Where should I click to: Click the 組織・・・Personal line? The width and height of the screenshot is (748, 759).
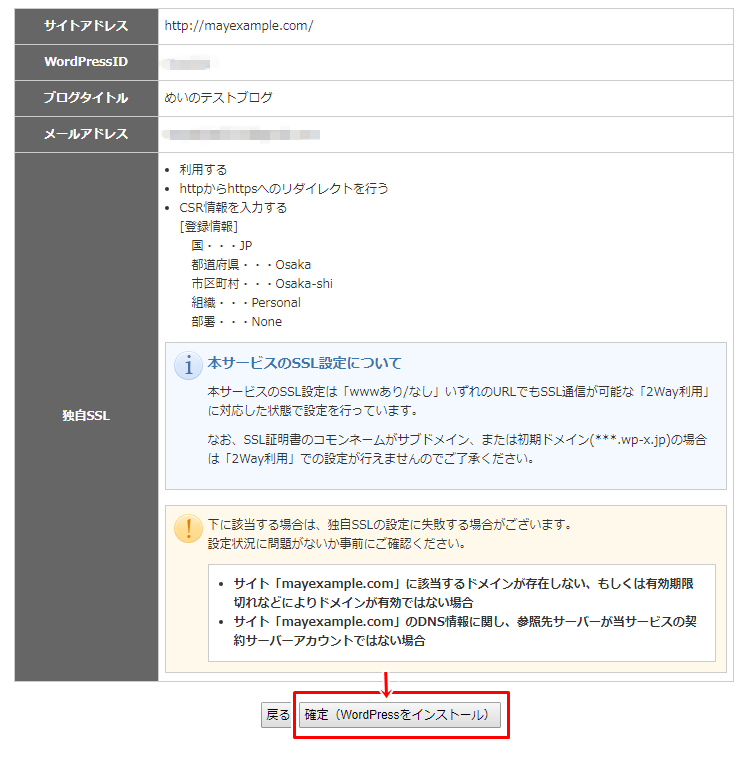[x=246, y=303]
